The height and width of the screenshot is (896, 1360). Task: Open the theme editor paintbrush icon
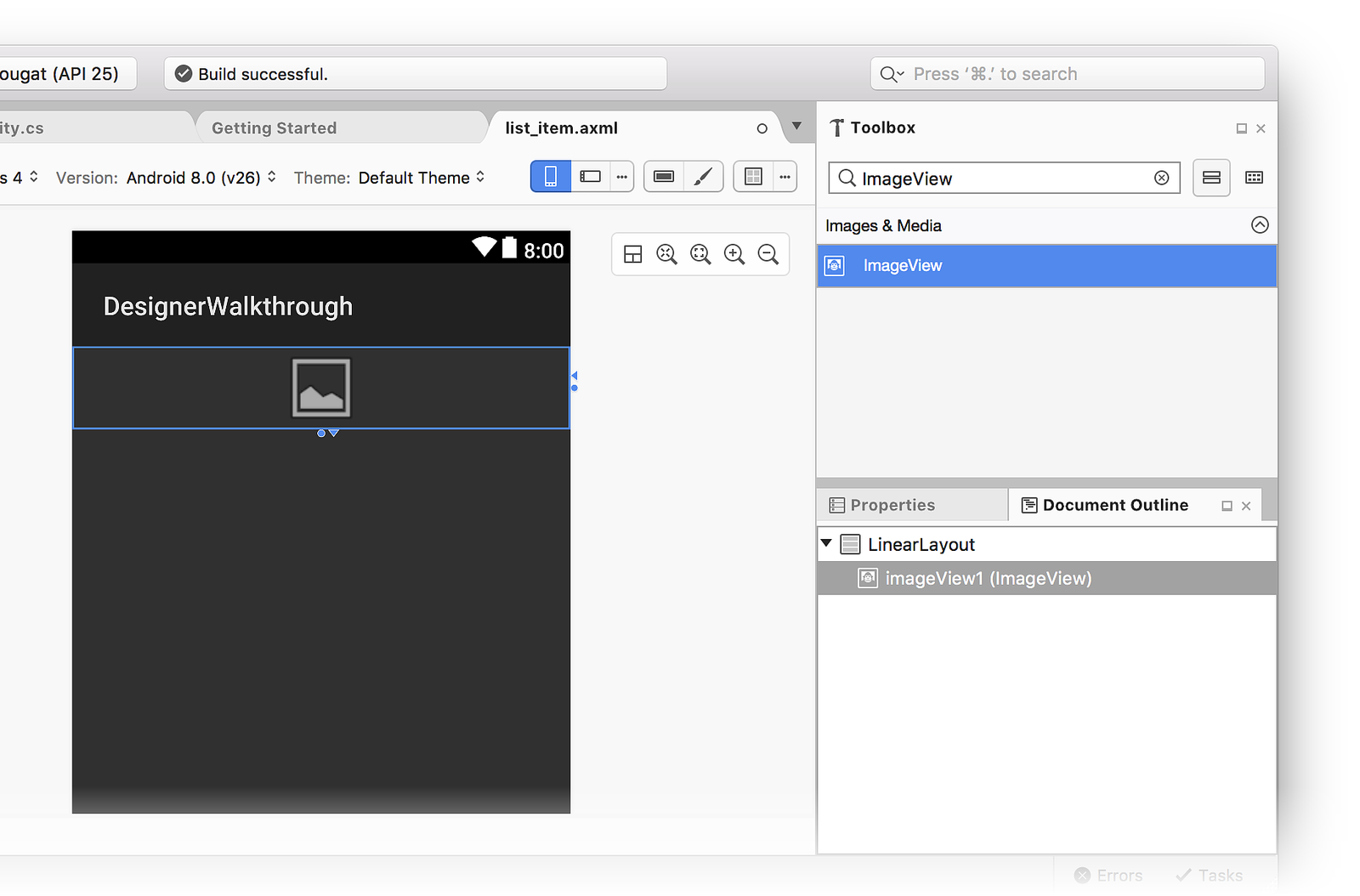[704, 177]
